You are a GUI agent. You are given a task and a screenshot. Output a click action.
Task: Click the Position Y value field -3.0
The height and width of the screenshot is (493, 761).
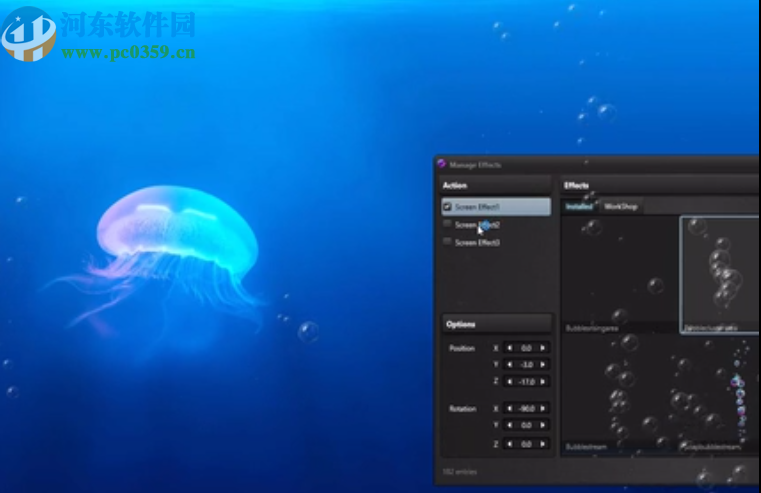pyautogui.click(x=526, y=364)
